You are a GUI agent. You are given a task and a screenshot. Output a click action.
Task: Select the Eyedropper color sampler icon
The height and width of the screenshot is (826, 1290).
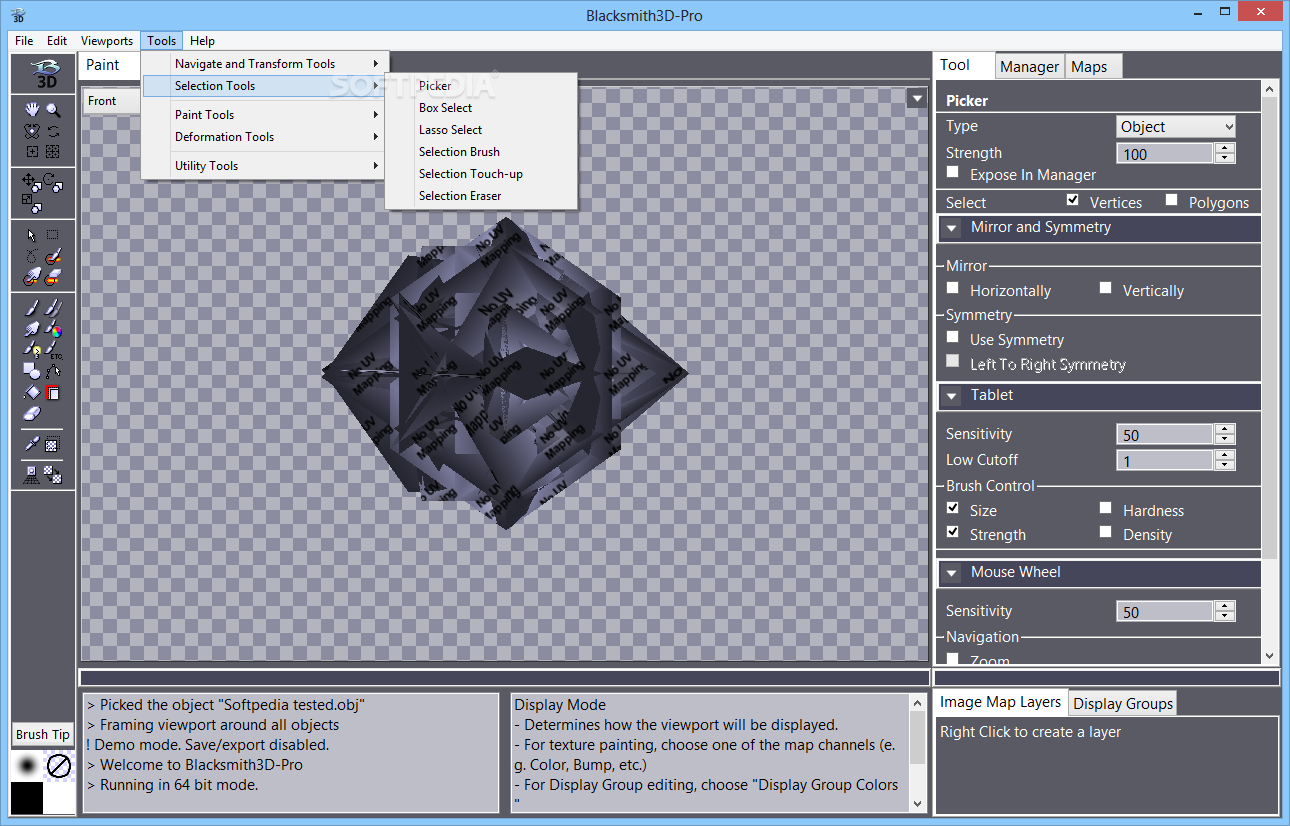pos(32,444)
